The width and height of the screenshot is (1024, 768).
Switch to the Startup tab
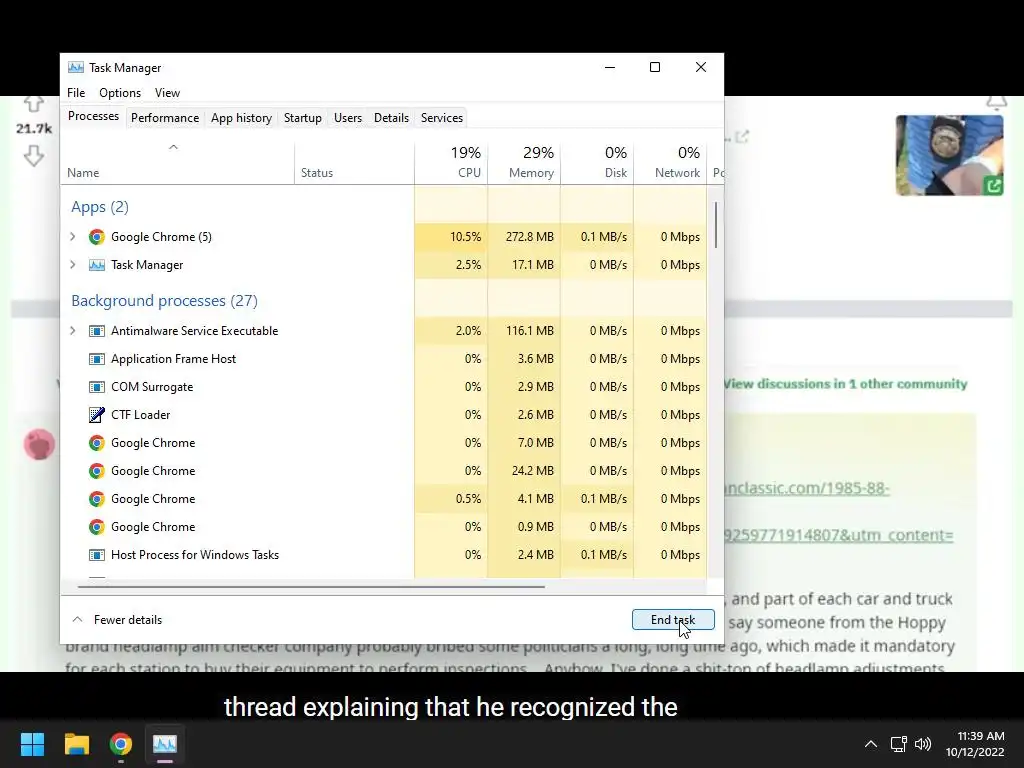pyautogui.click(x=302, y=118)
